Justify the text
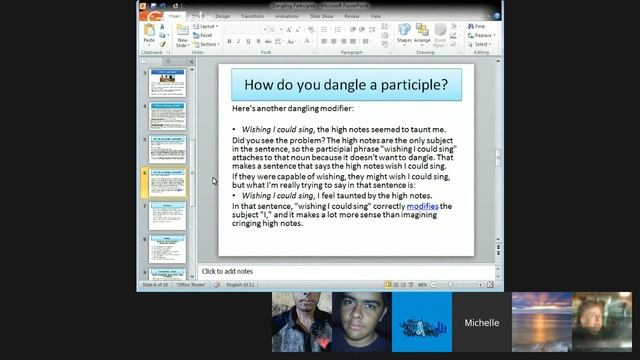640x360 pixels. pyautogui.click(x=353, y=41)
